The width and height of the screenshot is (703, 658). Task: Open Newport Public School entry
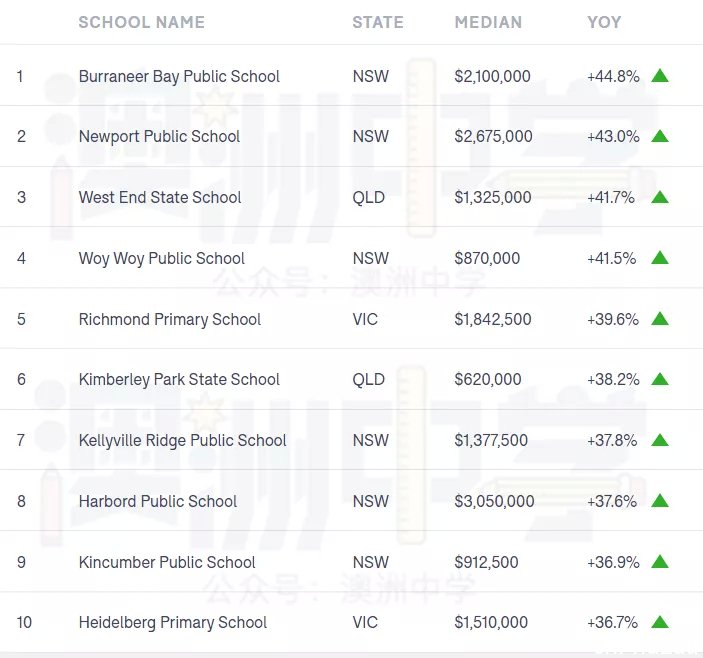pos(160,137)
